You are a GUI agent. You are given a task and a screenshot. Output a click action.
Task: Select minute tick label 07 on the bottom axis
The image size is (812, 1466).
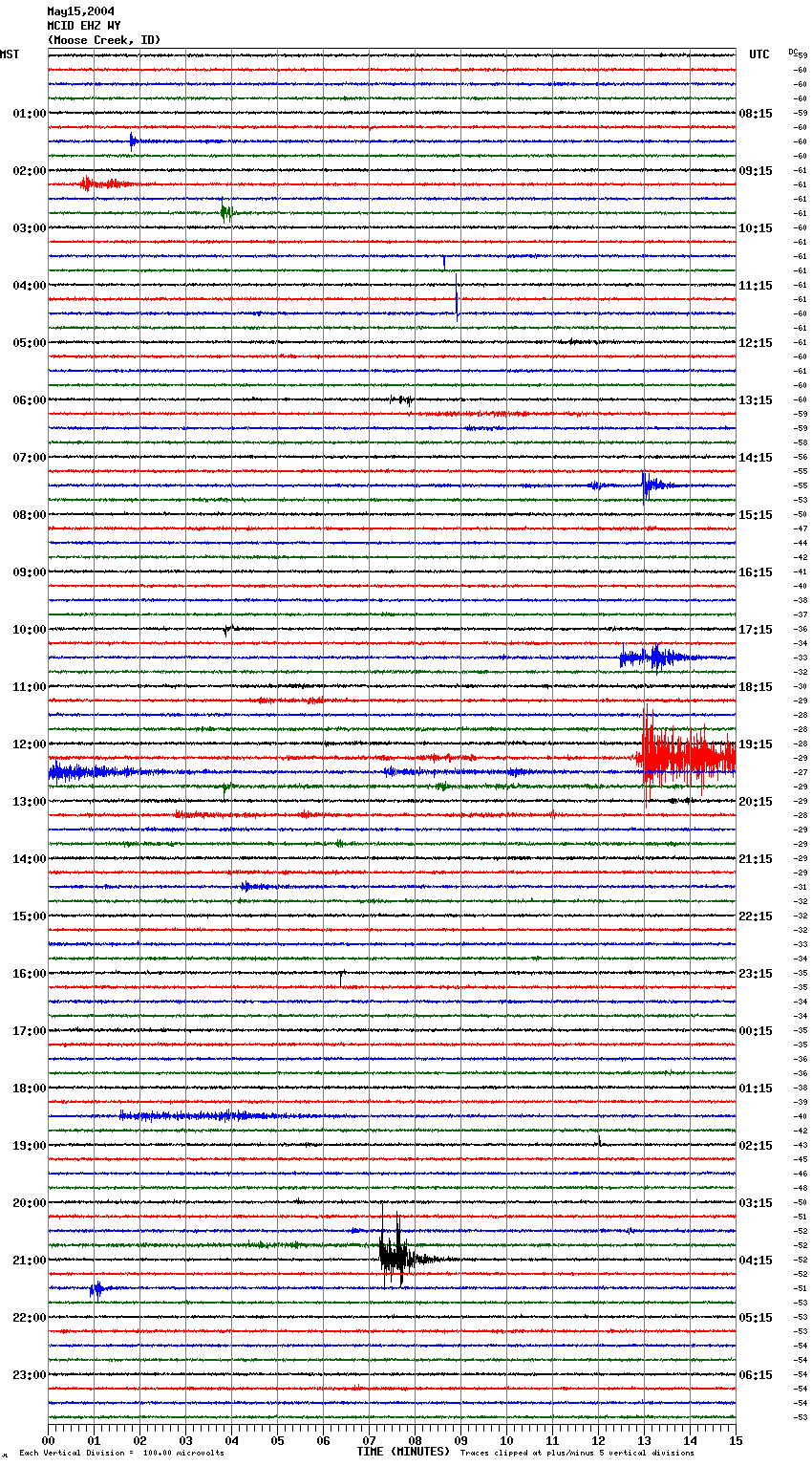click(x=370, y=1440)
